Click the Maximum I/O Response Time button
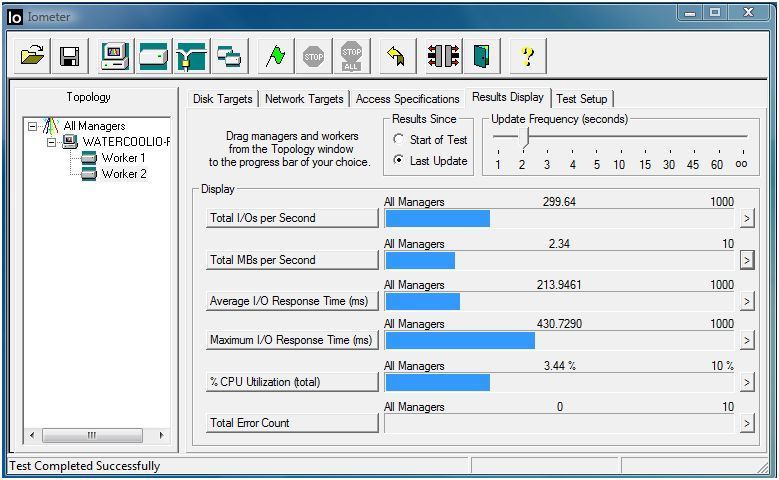This screenshot has height=480, width=779. 292,340
